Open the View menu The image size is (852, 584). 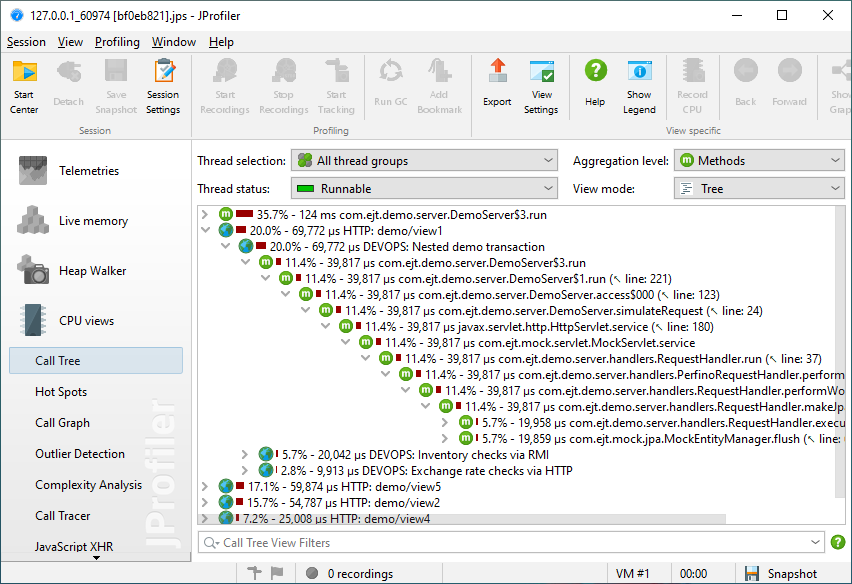click(x=71, y=42)
